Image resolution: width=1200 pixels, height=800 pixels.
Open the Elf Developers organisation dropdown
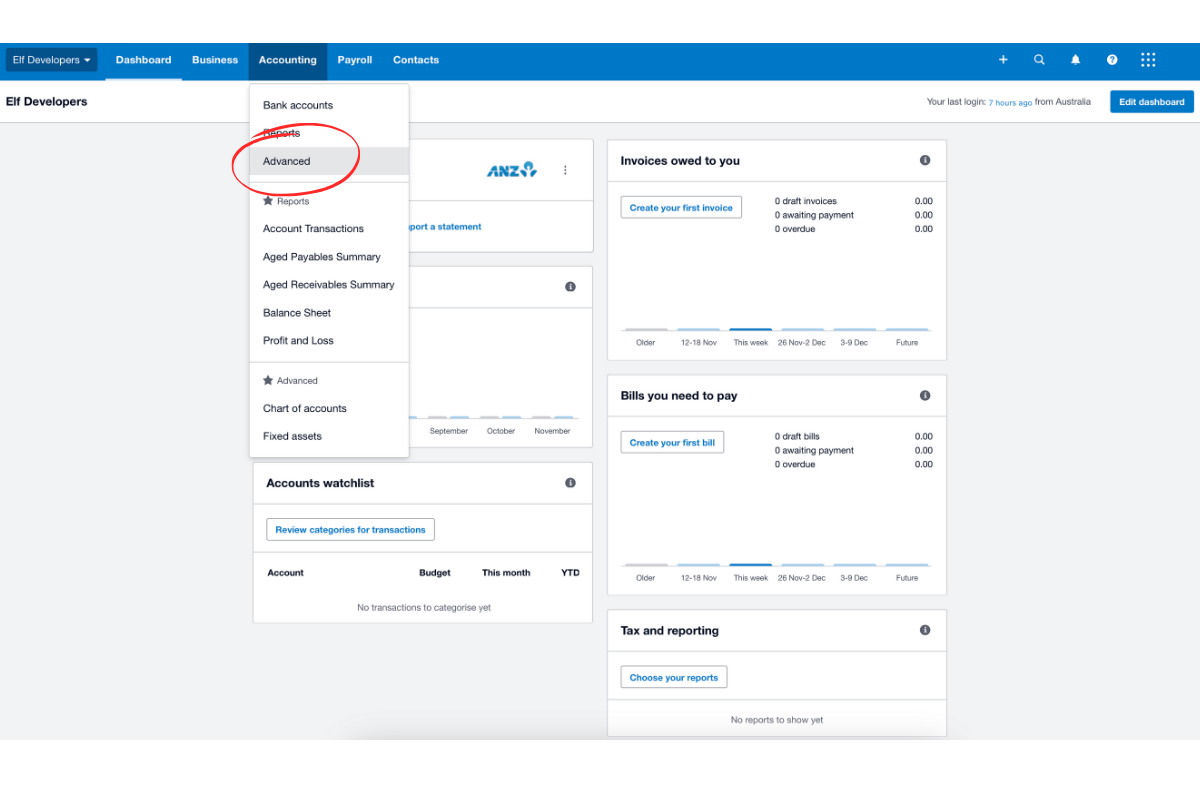50,60
